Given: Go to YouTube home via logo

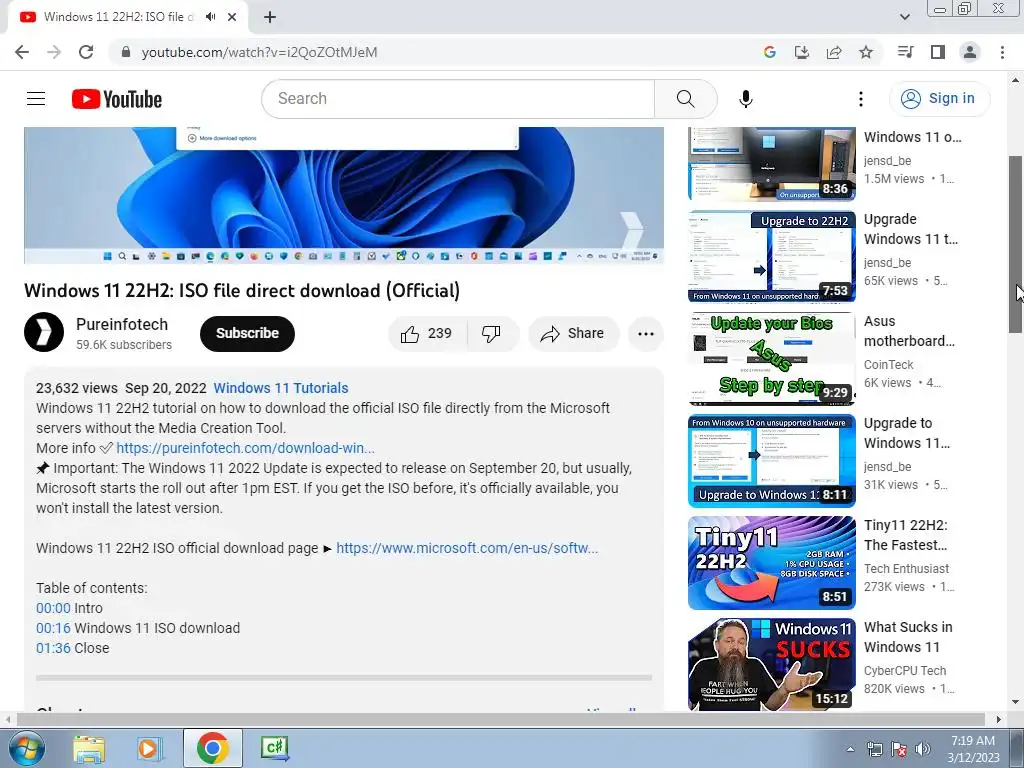Looking at the screenshot, I should coord(117,99).
